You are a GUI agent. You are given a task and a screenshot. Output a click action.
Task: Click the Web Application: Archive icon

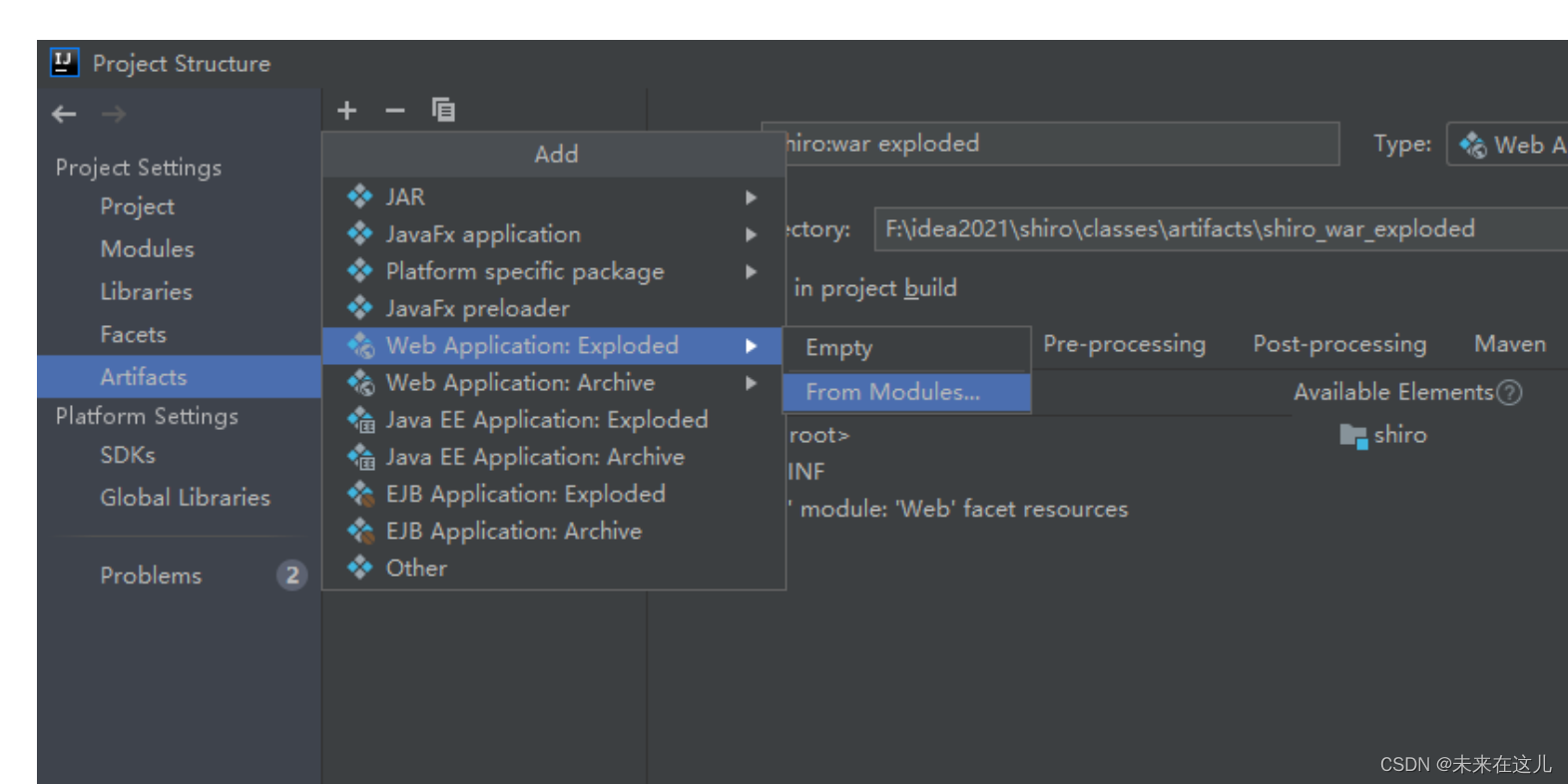coord(360,382)
